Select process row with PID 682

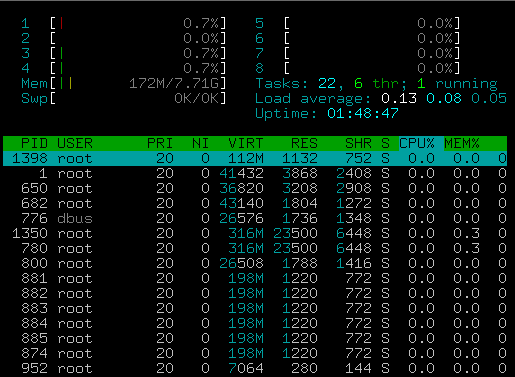[x=255, y=203]
